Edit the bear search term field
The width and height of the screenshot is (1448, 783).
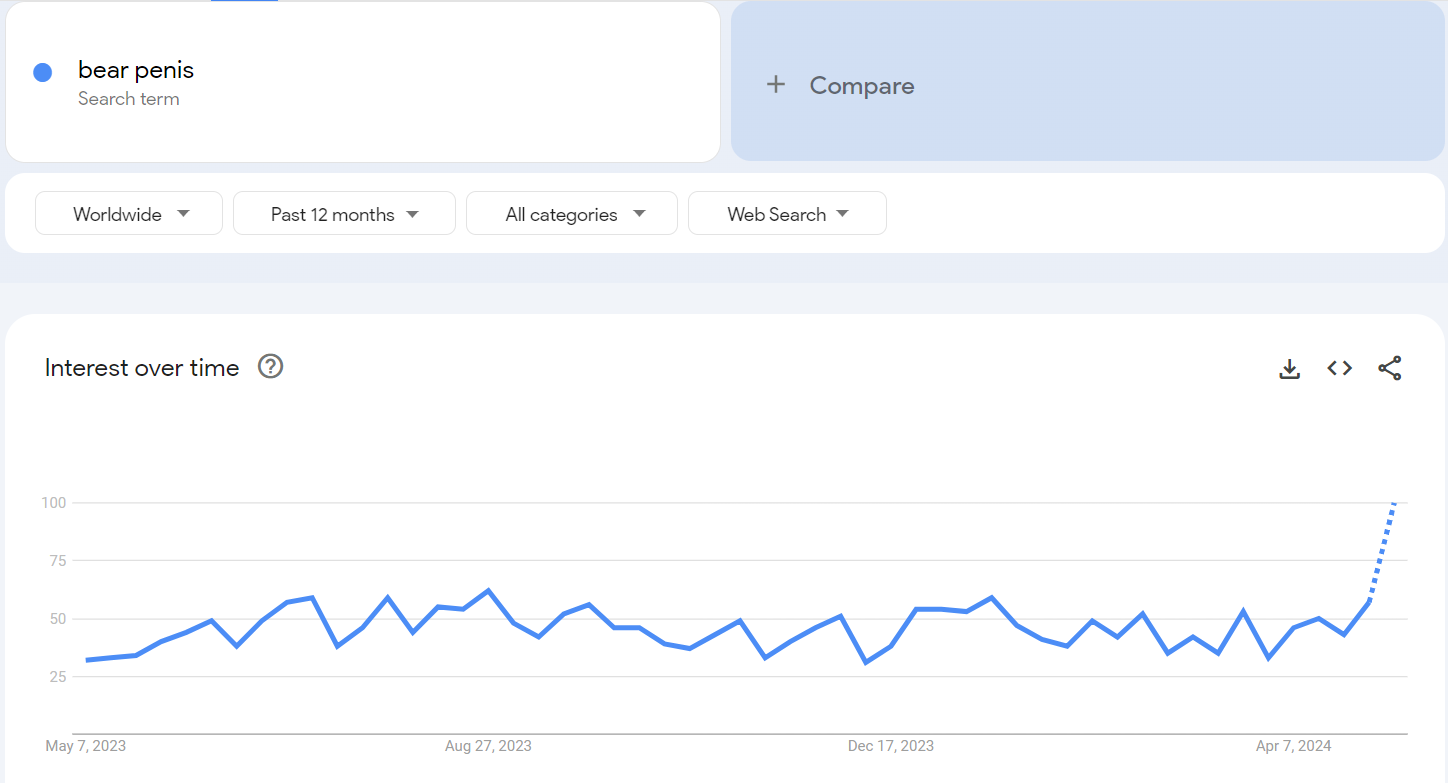pos(136,70)
